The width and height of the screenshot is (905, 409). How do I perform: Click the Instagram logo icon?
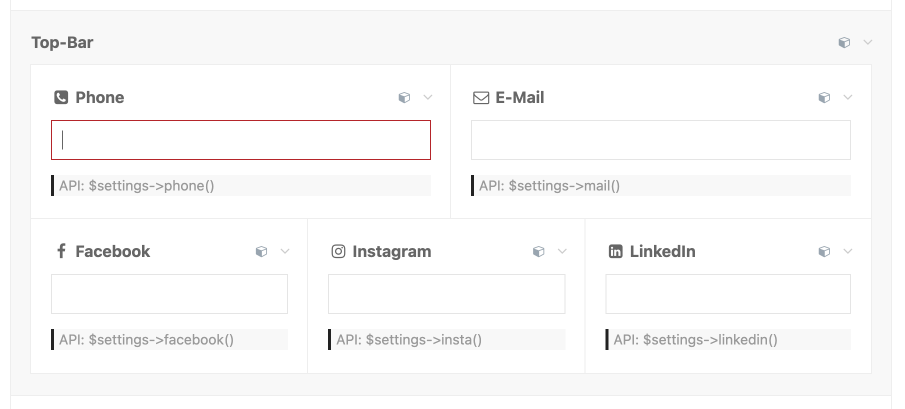[338, 252]
